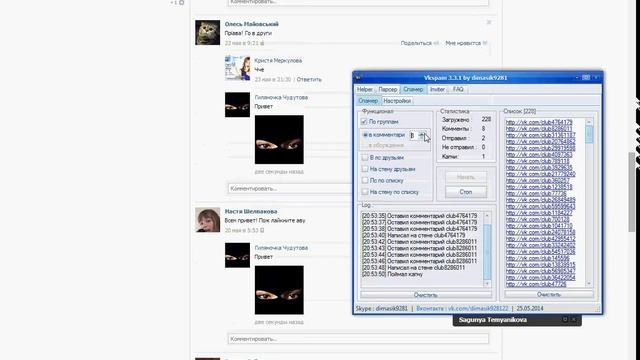Click the browser page vertical scrollbar

(x=631, y=192)
